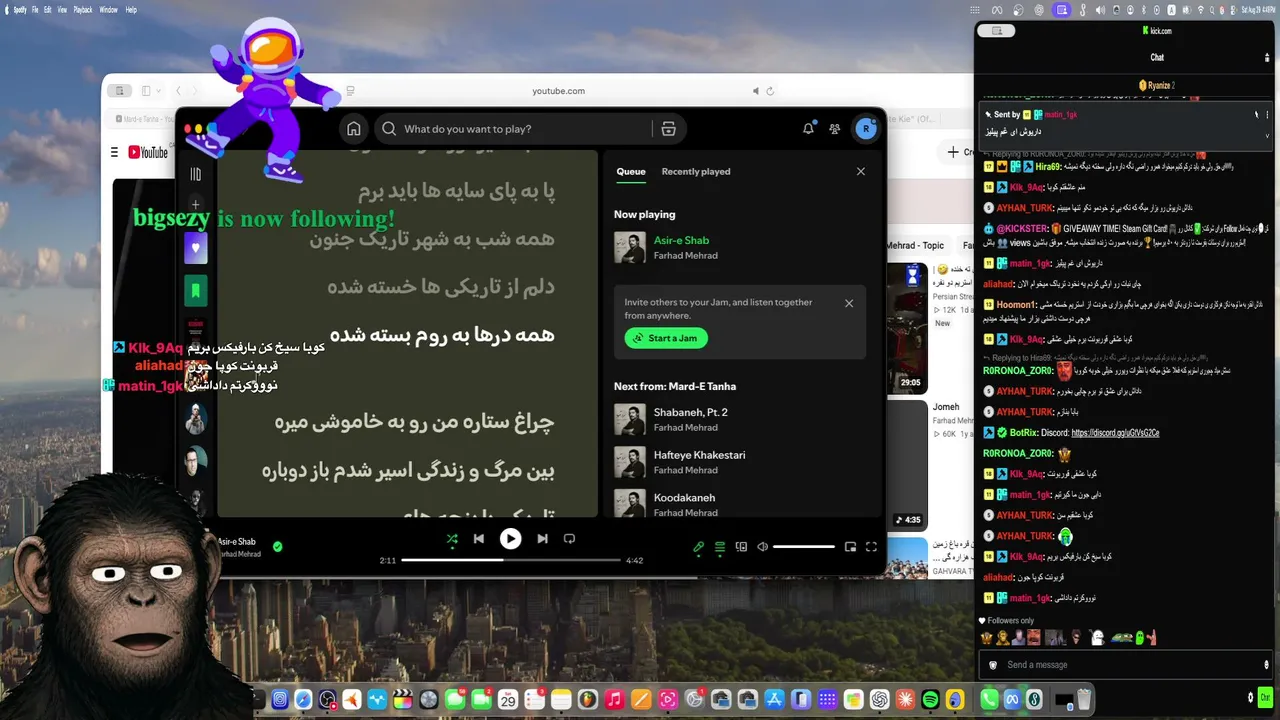Toggle the green saved-to-library checkmark
The height and width of the screenshot is (720, 1280).
pos(278,547)
